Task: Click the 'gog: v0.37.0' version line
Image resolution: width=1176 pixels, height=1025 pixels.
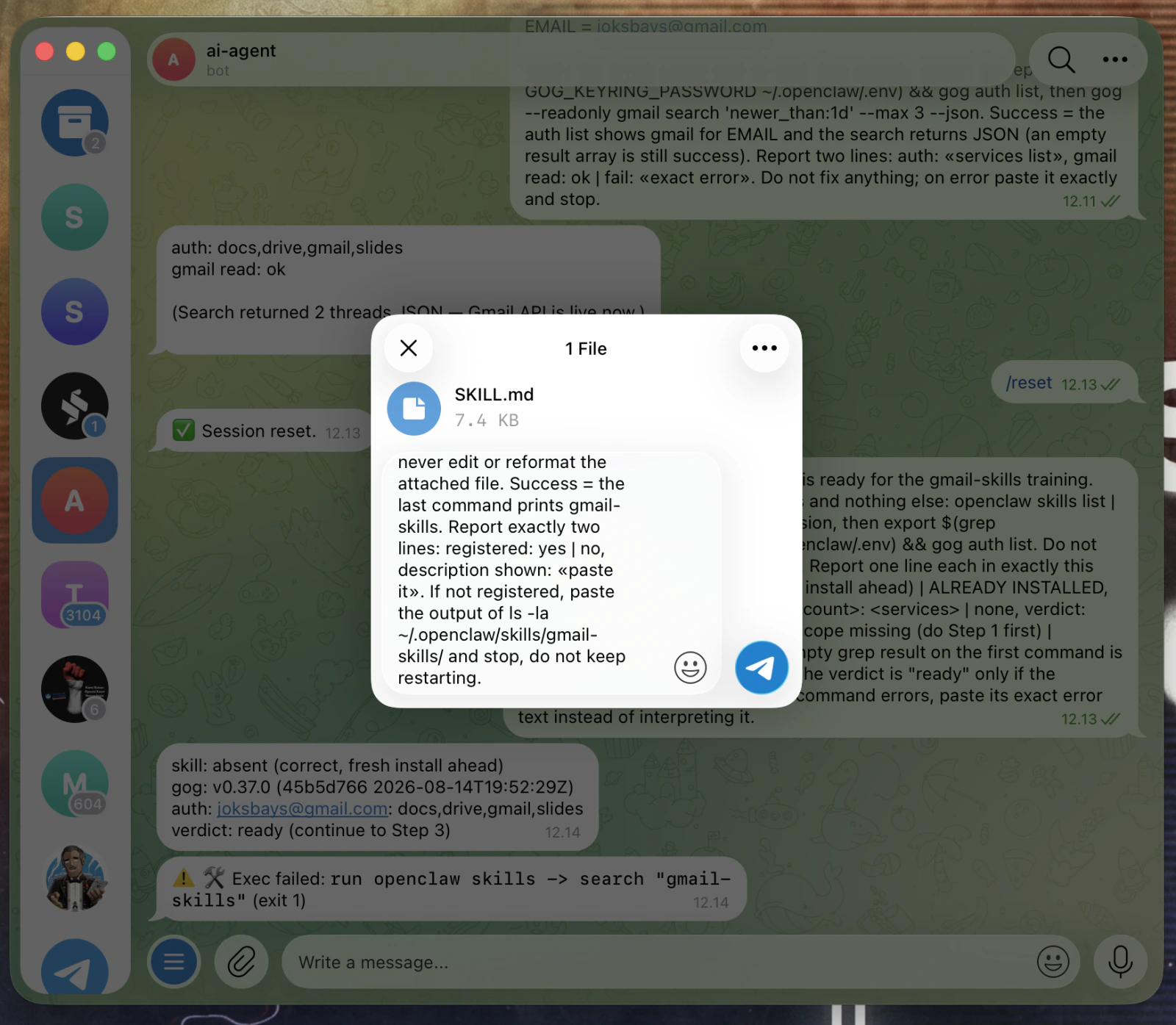Action: [372, 787]
